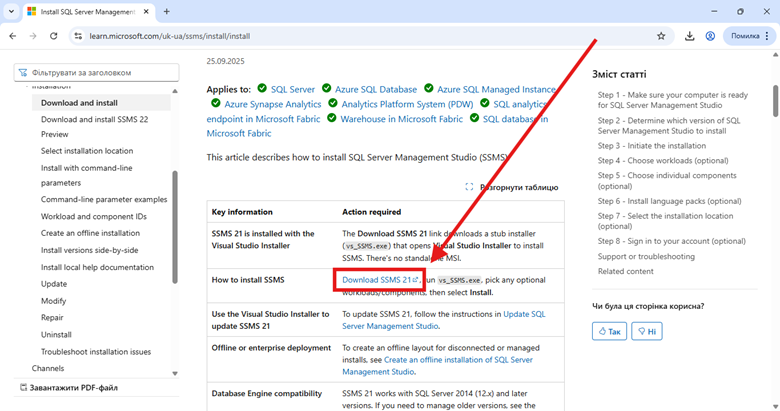Image resolution: width=780 pixels, height=411 pixels.
Task: Open site information icon in address bar
Action: pyautogui.click(x=78, y=36)
